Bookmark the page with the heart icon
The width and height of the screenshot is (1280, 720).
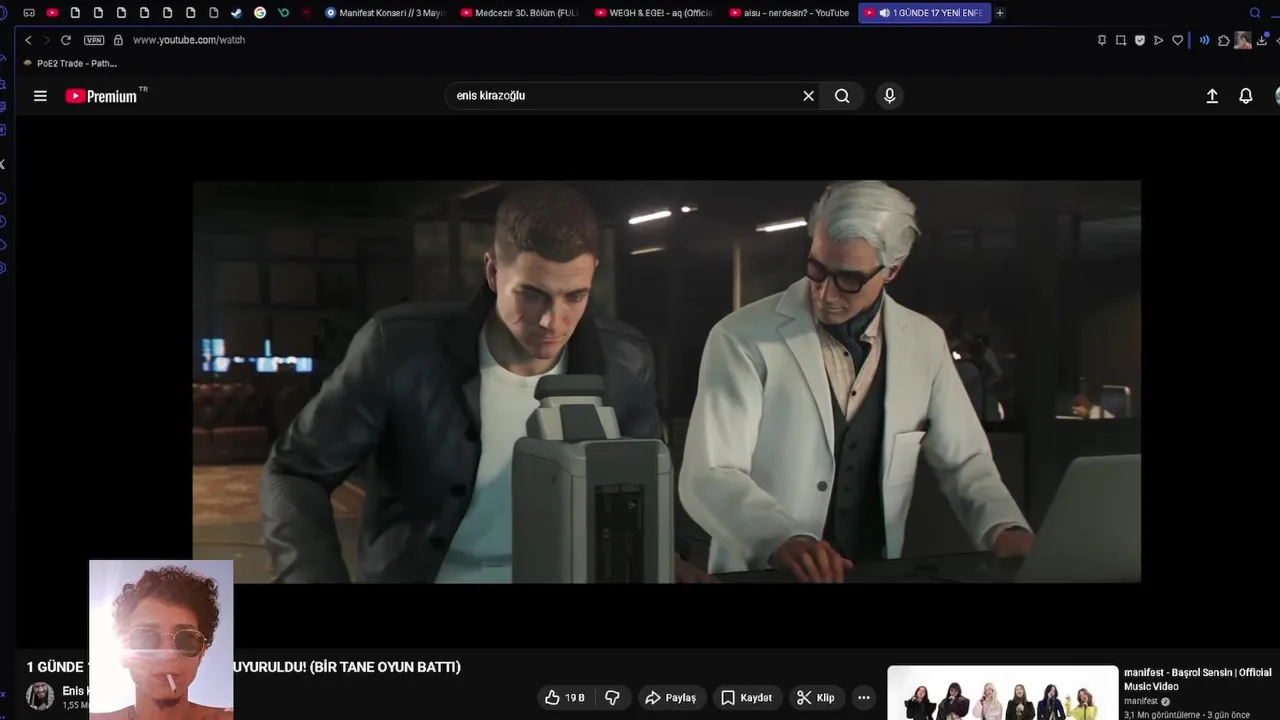click(x=1178, y=40)
